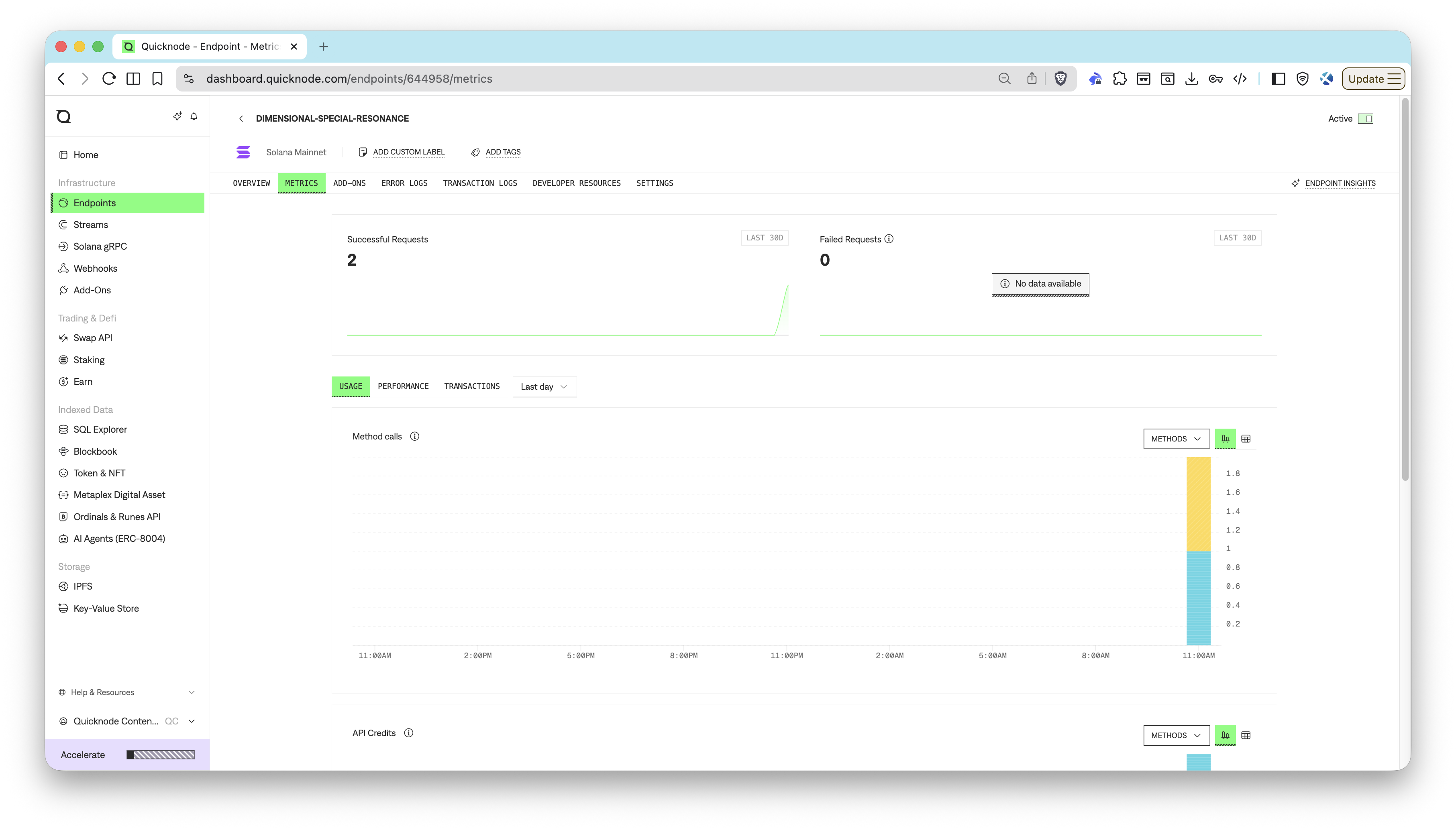Go back with the endpoint back arrow
This screenshot has height=830, width=1456.
pyautogui.click(x=241, y=118)
